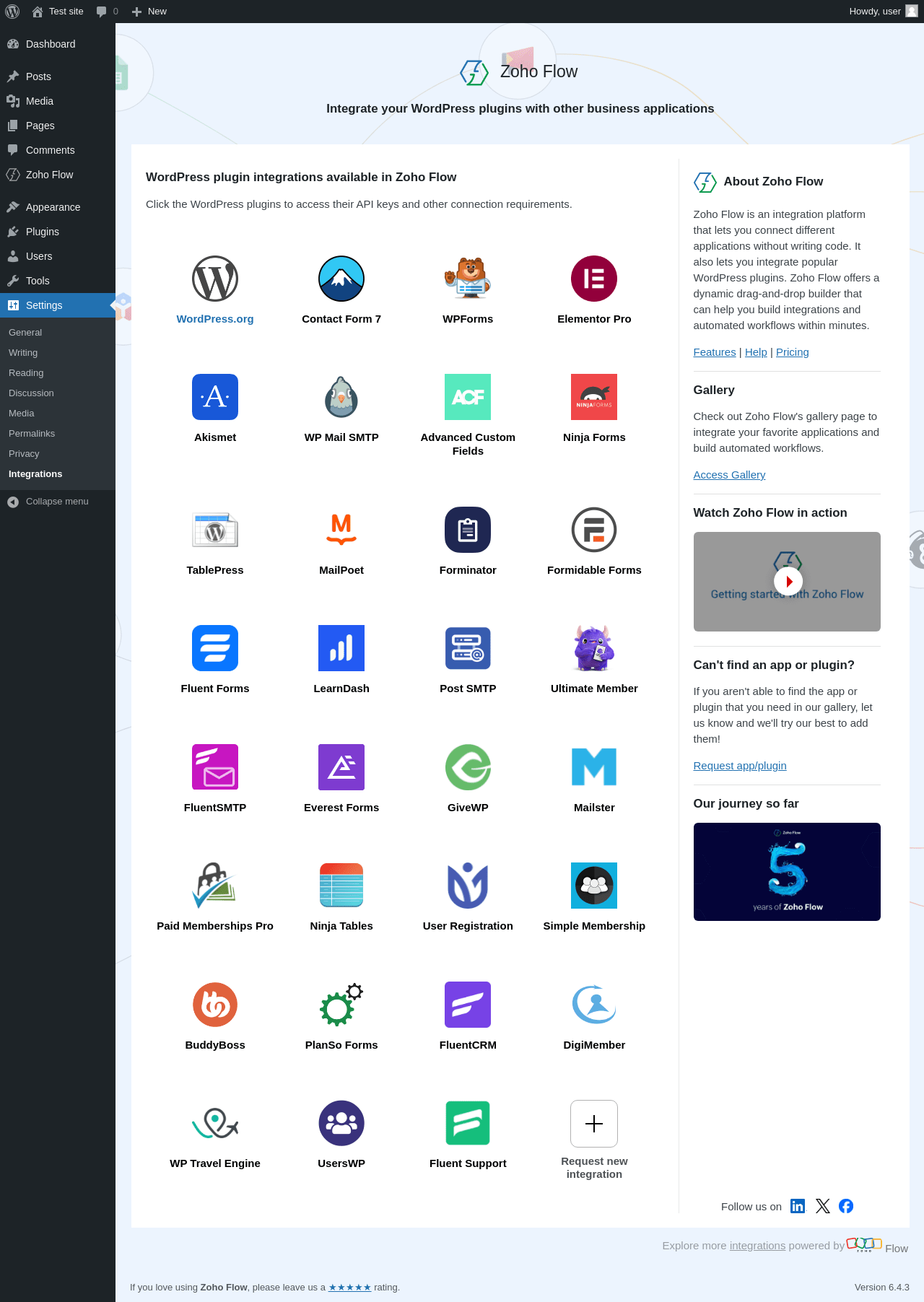This screenshot has height=1302, width=924.
Task: Click the Contact Form 7 mountain icon
Action: pos(341,279)
